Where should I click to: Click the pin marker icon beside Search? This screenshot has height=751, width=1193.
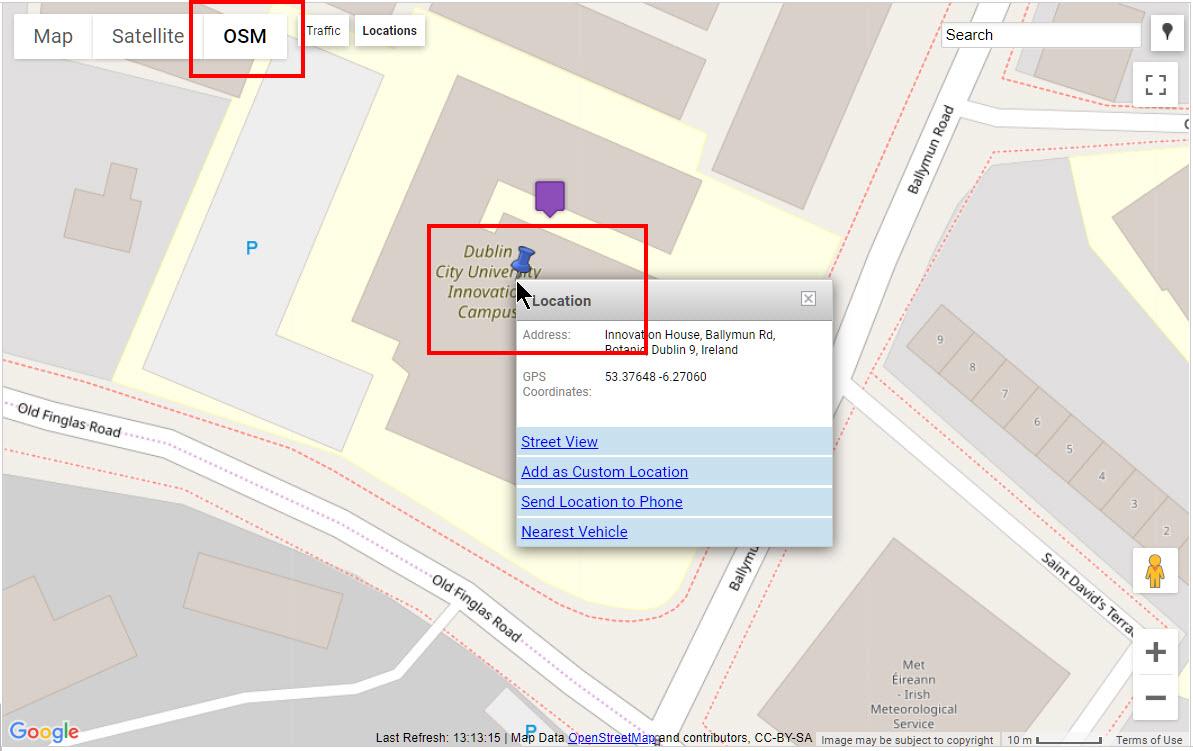point(1167,33)
